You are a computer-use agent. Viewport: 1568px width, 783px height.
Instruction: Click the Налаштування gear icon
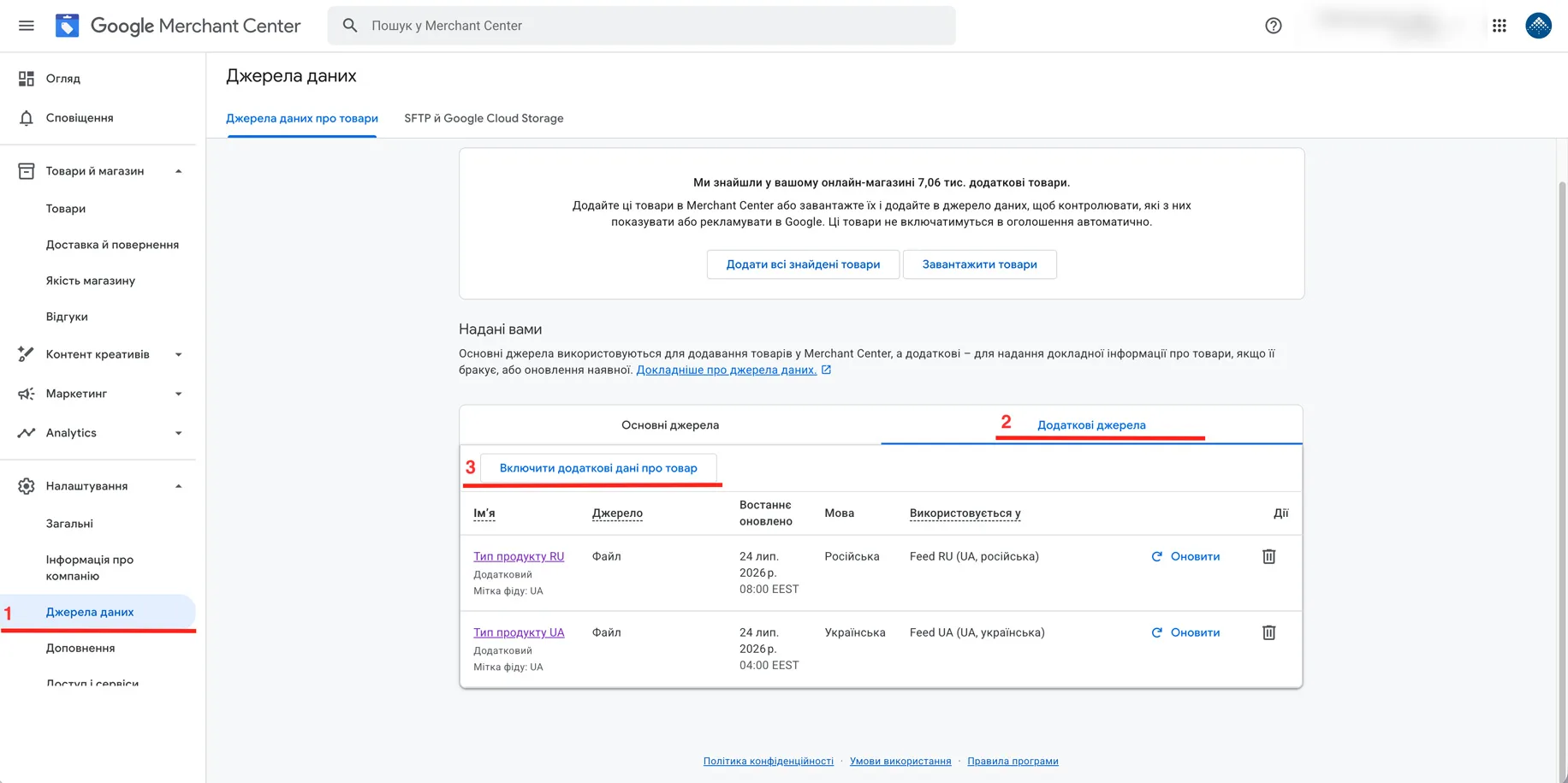(27, 486)
